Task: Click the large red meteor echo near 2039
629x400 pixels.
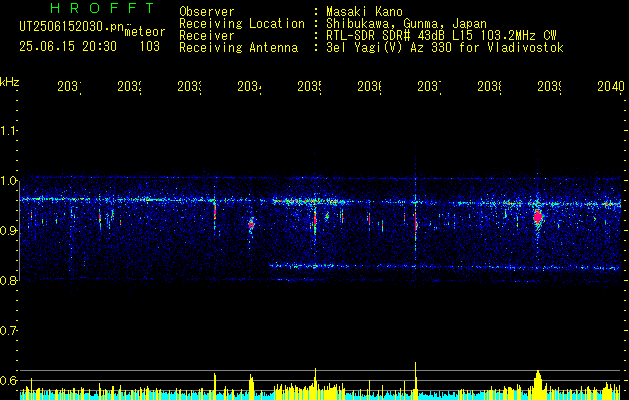Action: 538,217
